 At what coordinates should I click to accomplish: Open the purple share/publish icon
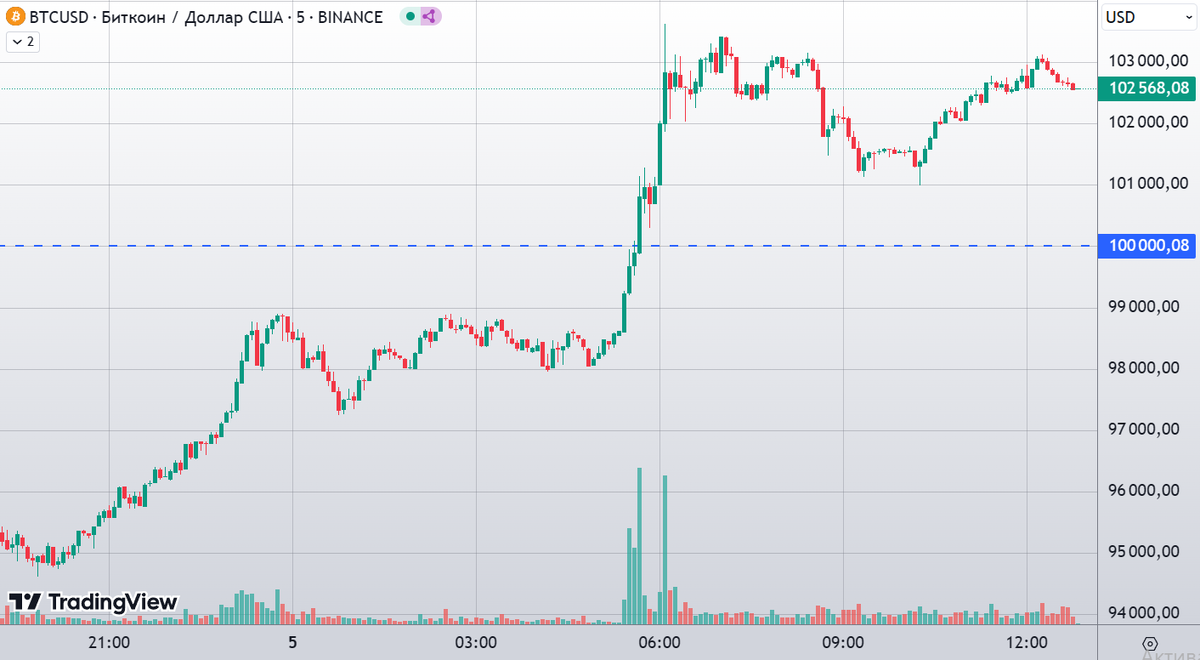pyautogui.click(x=431, y=17)
